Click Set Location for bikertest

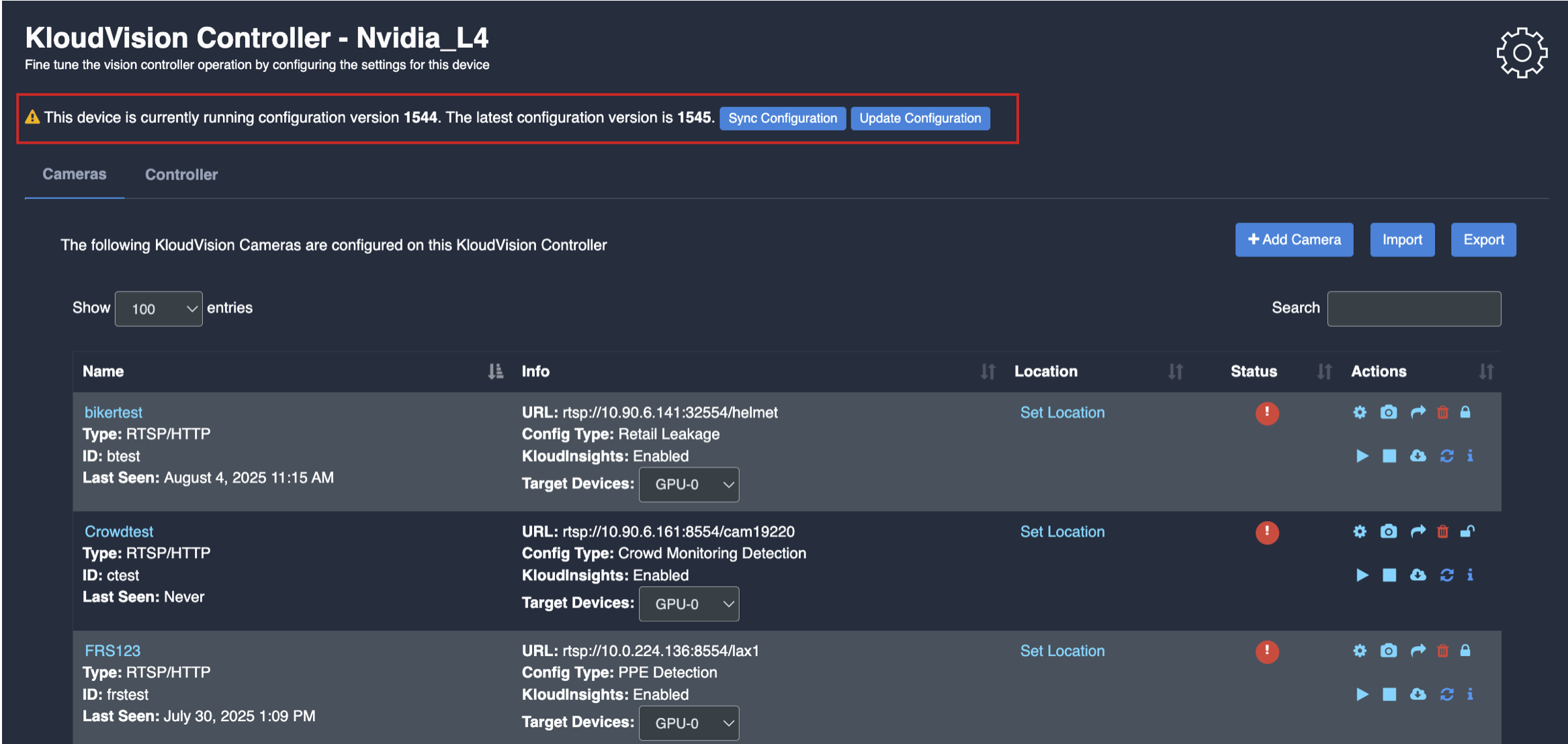click(x=1062, y=413)
